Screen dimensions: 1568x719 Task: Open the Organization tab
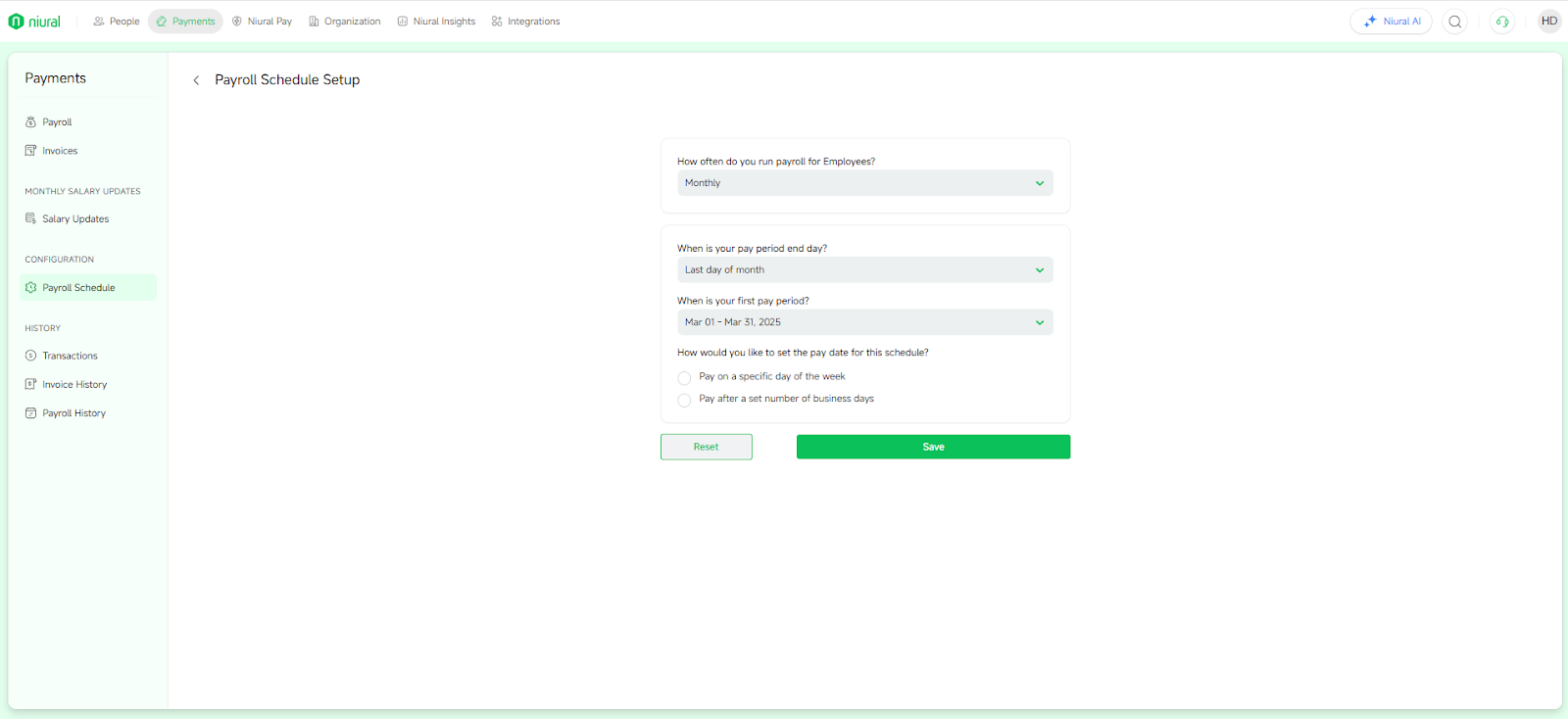pos(345,22)
